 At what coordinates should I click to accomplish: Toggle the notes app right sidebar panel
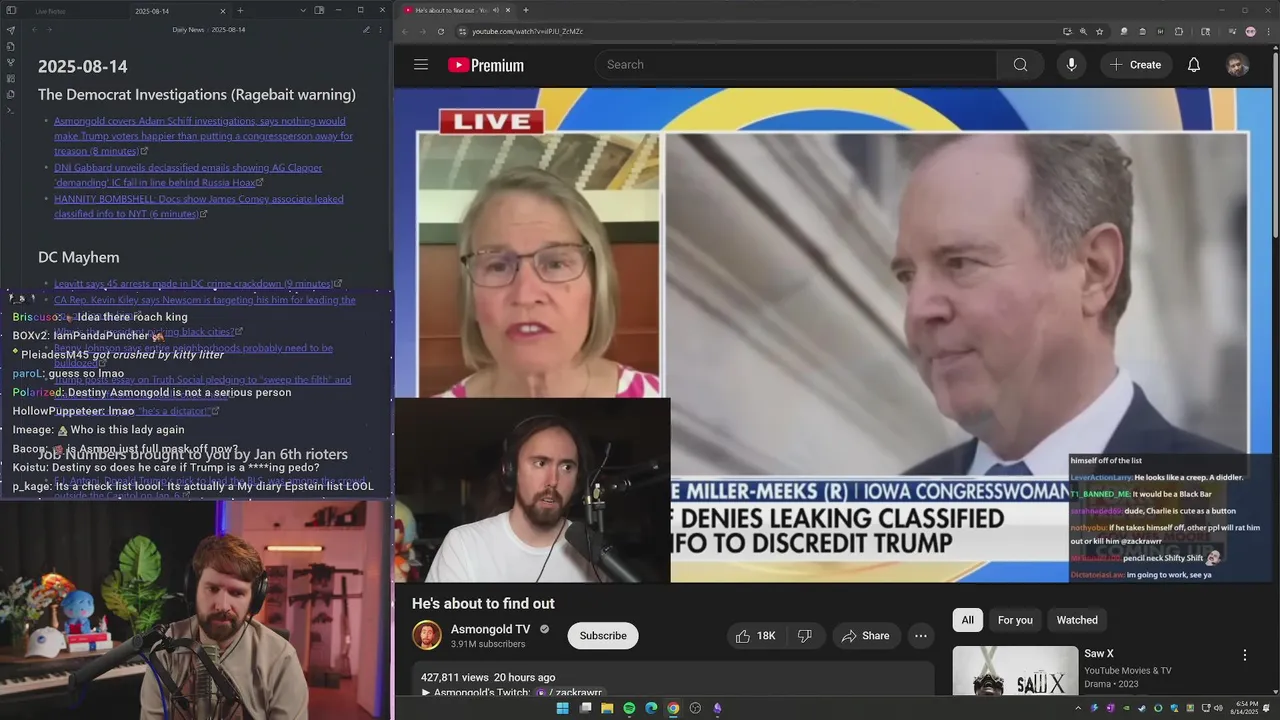(319, 10)
